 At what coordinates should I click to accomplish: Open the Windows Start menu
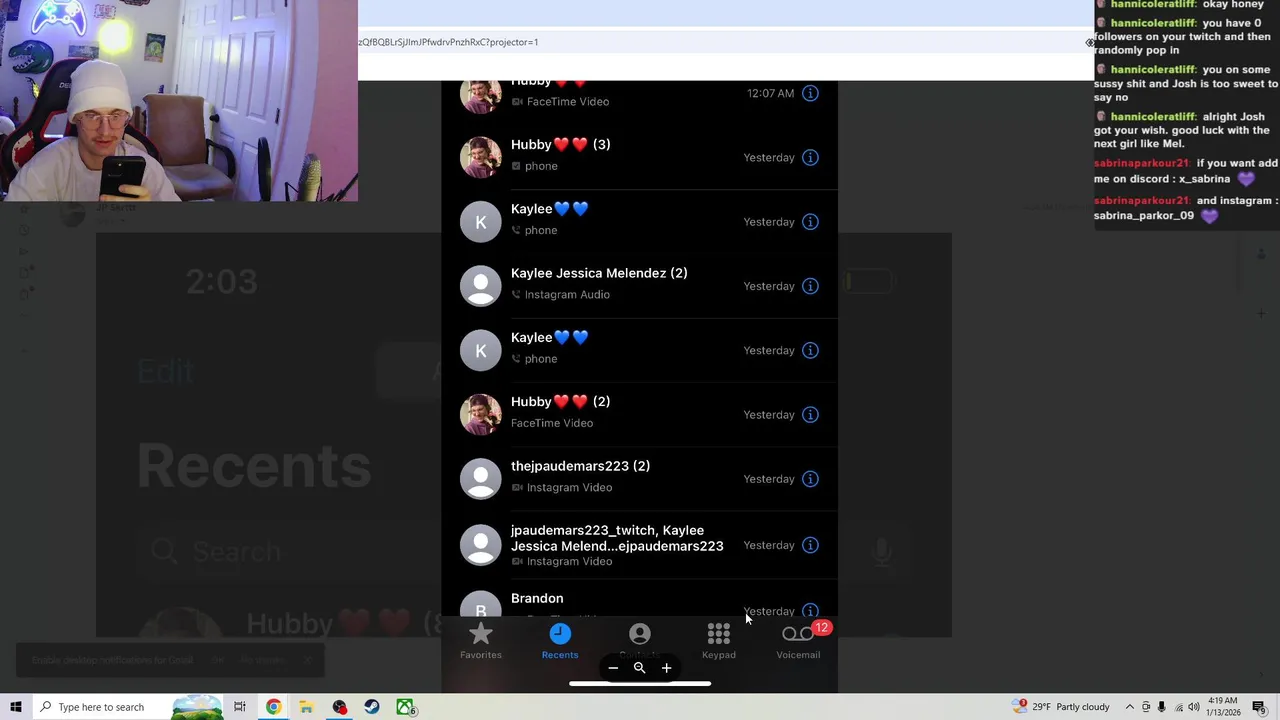(x=16, y=707)
